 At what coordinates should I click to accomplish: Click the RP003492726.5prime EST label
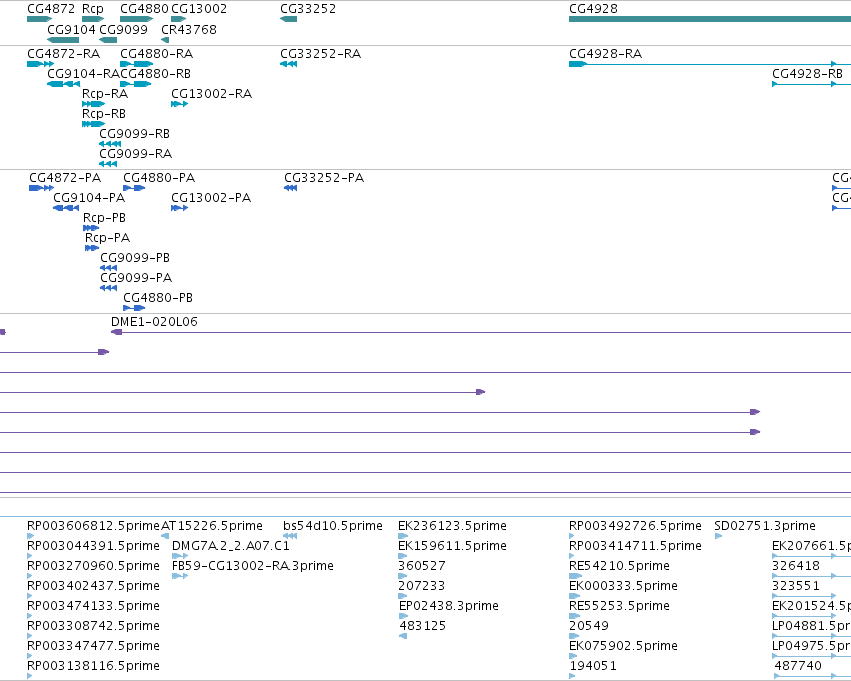pos(635,526)
